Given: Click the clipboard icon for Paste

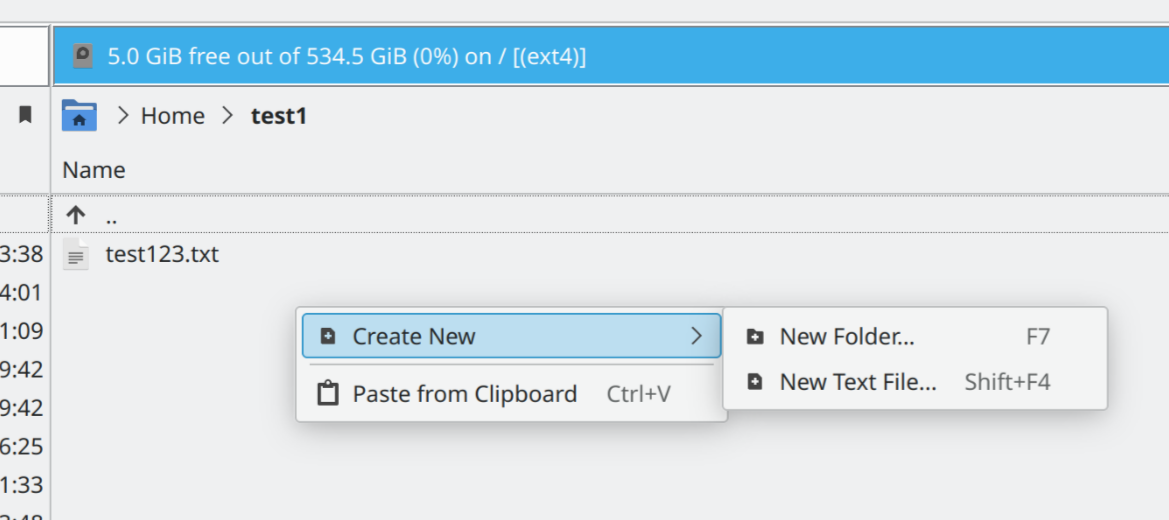Looking at the screenshot, I should point(328,394).
